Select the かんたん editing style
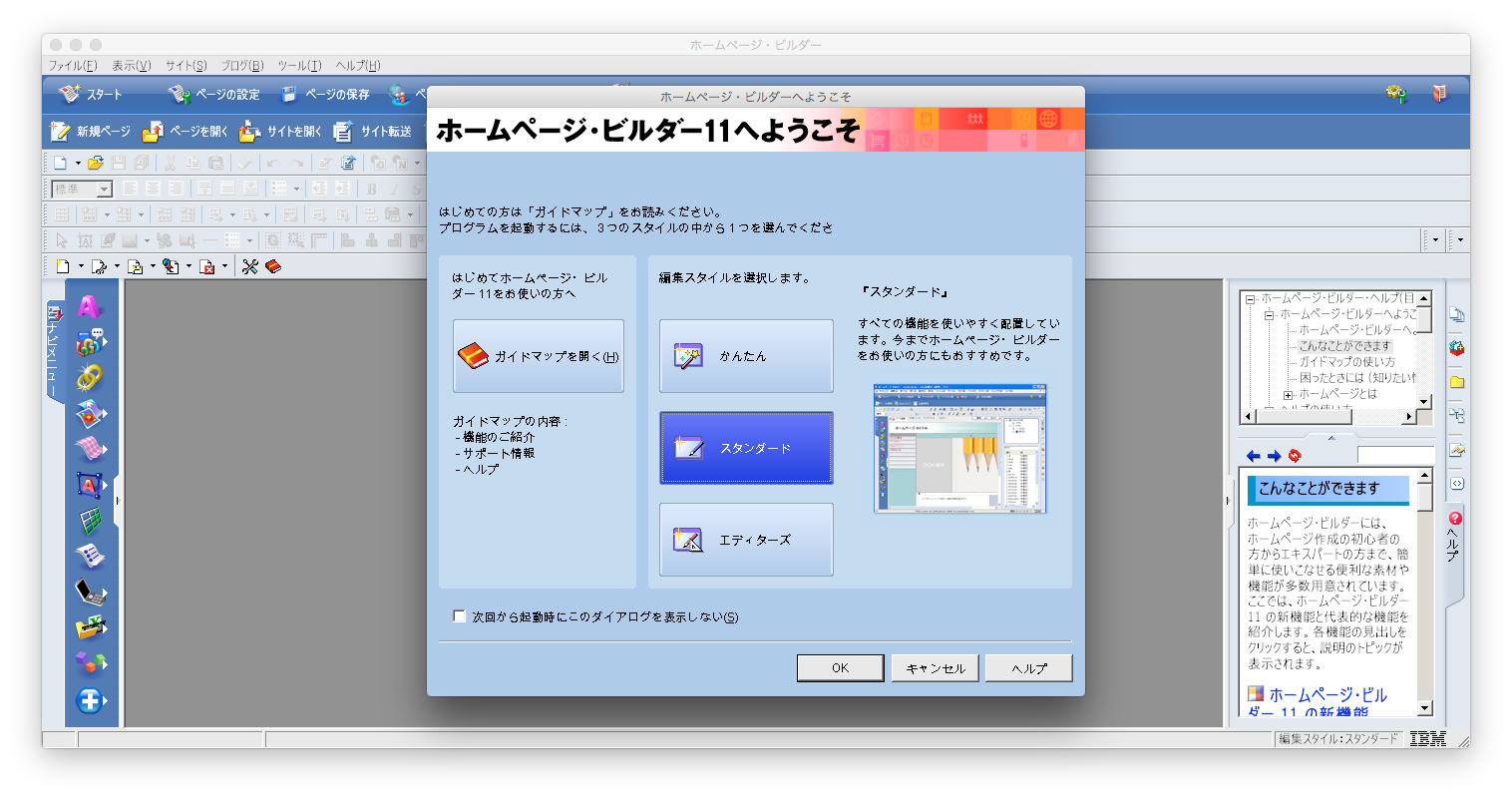 pyautogui.click(x=746, y=356)
